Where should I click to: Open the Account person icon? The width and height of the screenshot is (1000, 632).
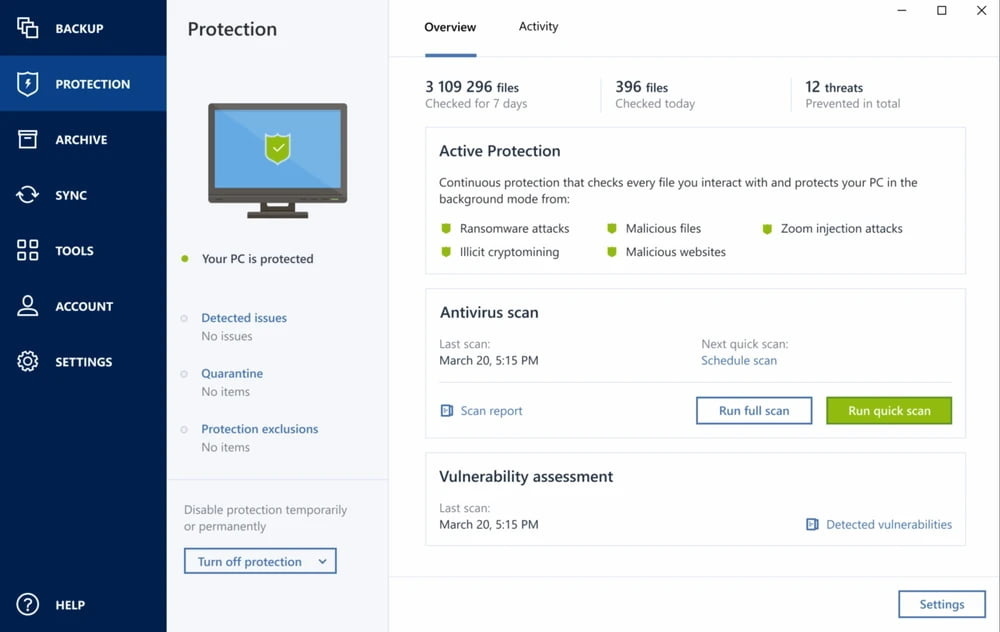pyautogui.click(x=28, y=305)
